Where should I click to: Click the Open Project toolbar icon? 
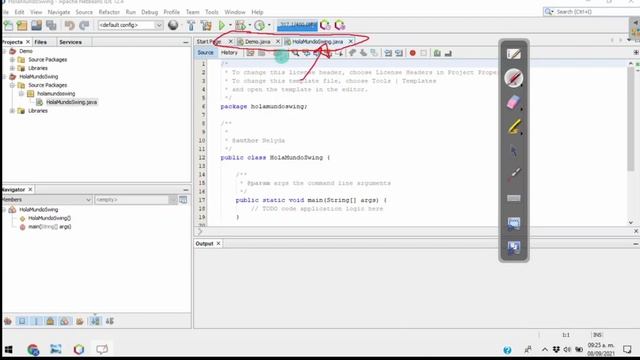[36, 25]
